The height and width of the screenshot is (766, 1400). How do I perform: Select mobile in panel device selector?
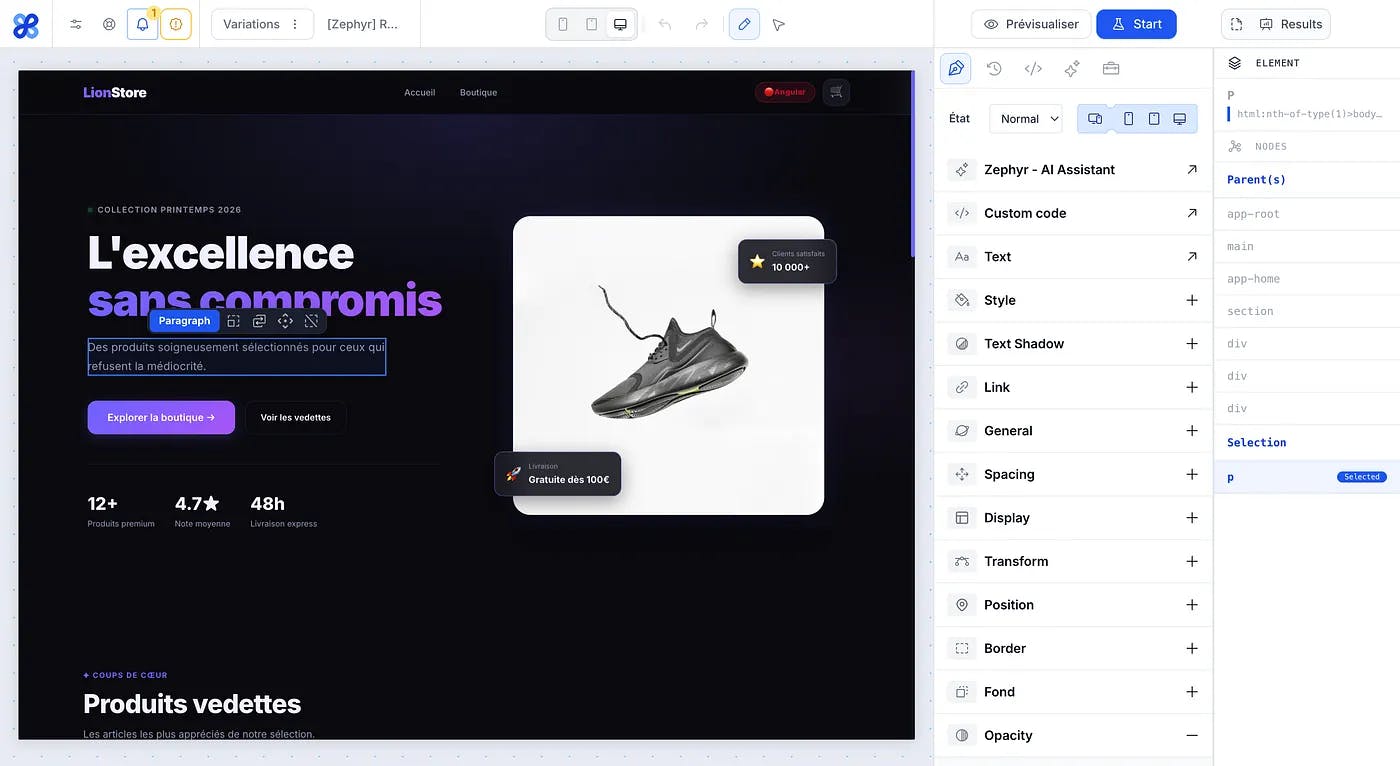point(1128,118)
